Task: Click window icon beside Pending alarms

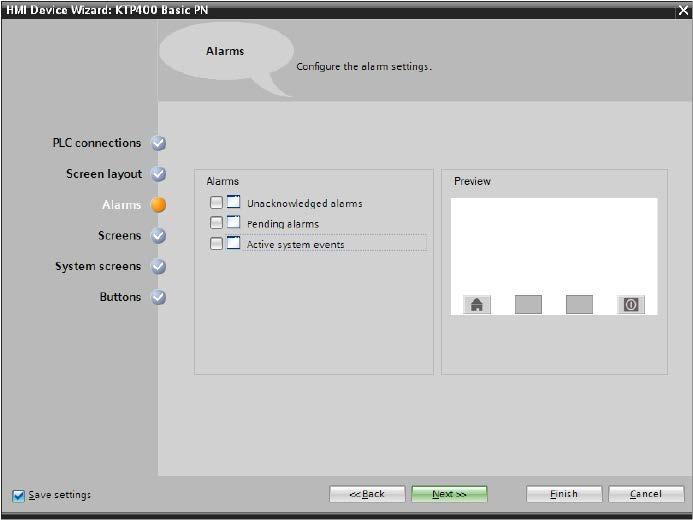Action: [233, 222]
